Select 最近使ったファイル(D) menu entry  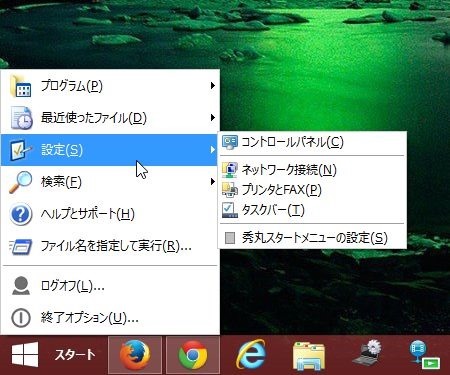110,118
